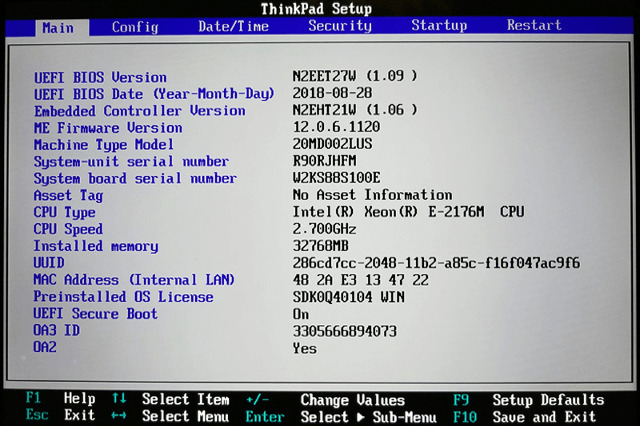Click the date value 2018-08-28
The image size is (640, 426).
click(332, 93)
